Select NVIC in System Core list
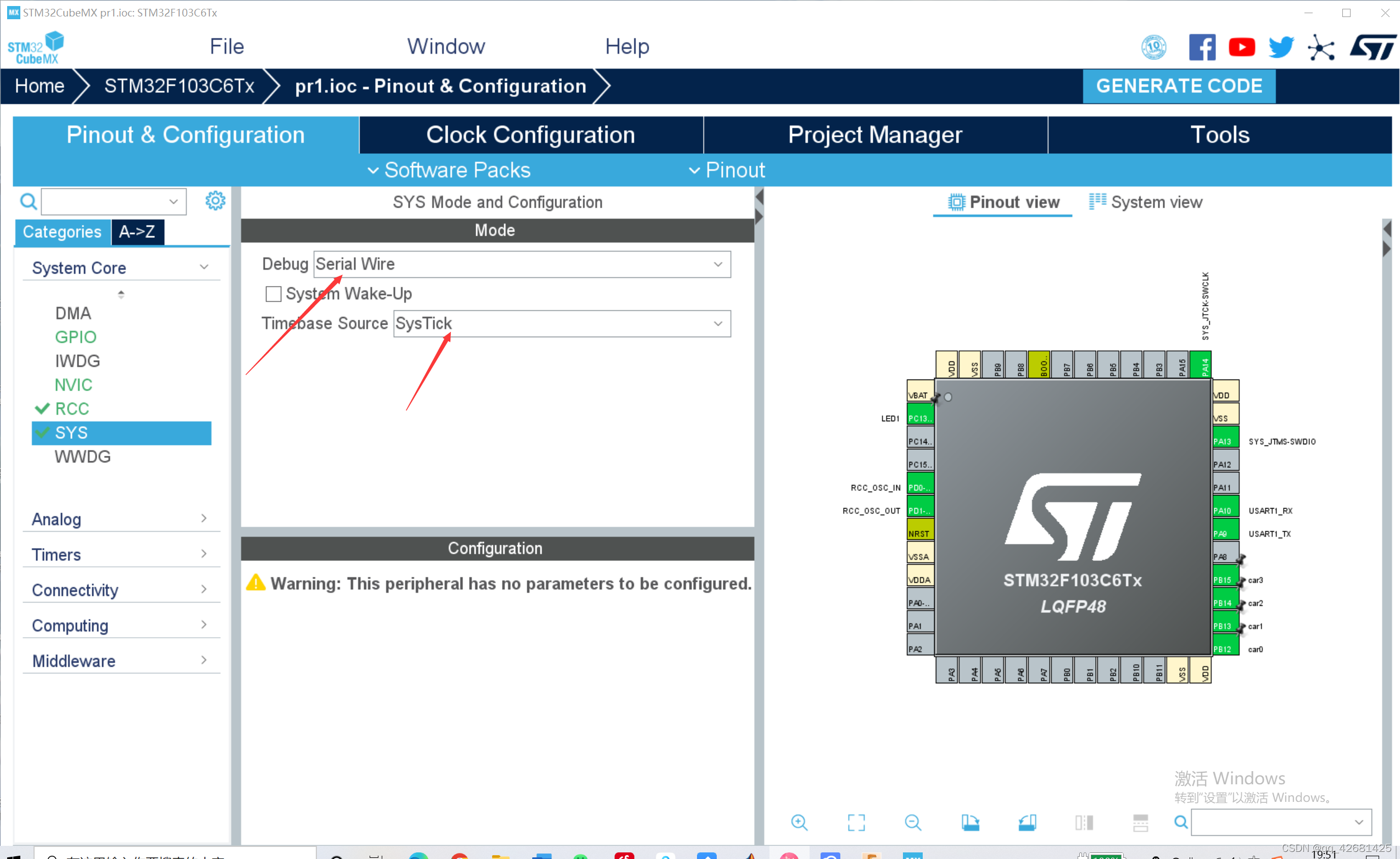The height and width of the screenshot is (859, 1400). (x=73, y=384)
